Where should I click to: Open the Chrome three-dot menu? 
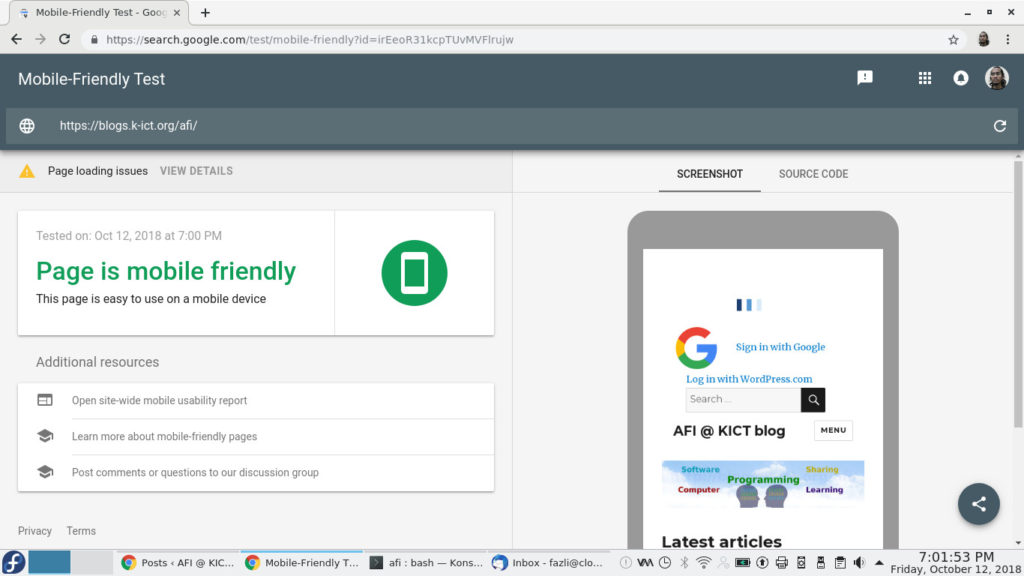click(1008, 40)
